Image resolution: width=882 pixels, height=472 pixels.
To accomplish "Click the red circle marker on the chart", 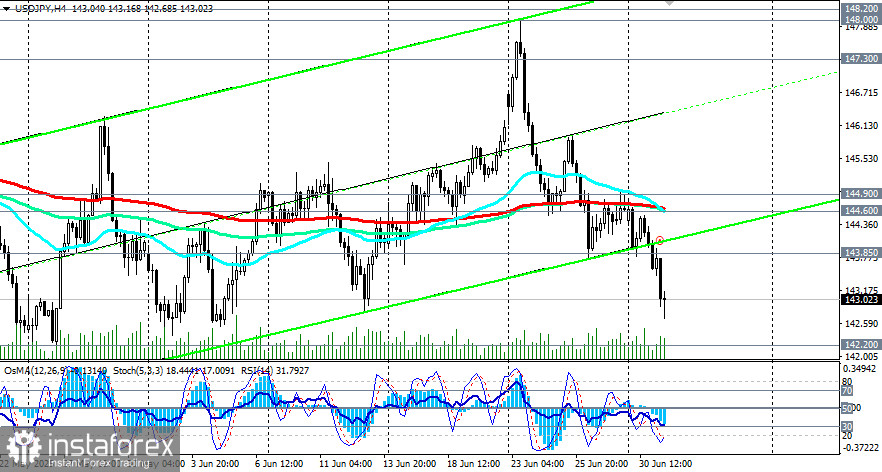I will (x=660, y=241).
